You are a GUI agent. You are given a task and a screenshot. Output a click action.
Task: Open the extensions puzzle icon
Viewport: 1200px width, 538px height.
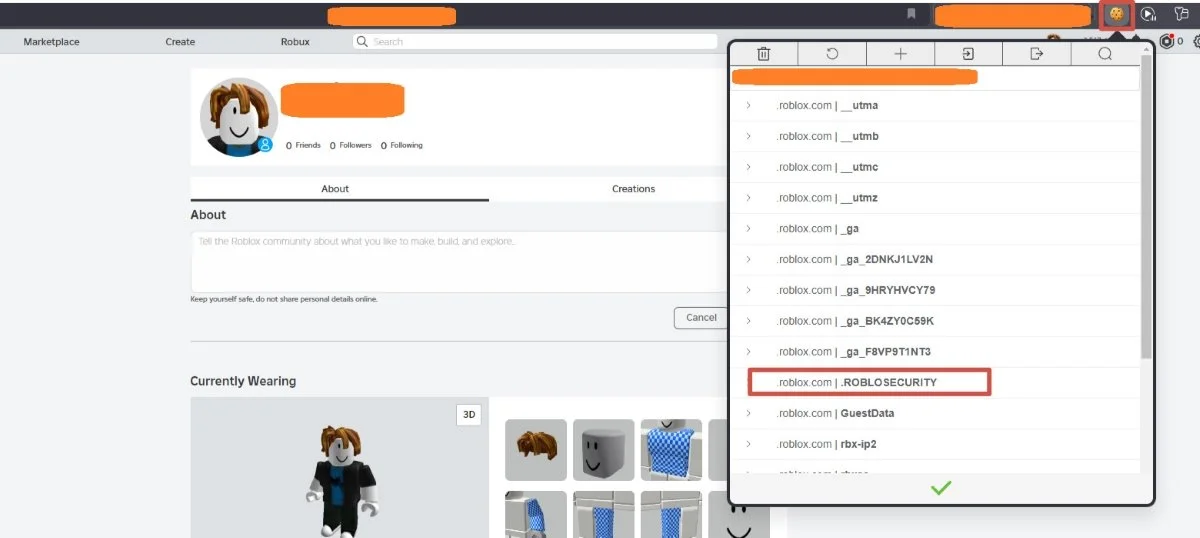point(1180,15)
